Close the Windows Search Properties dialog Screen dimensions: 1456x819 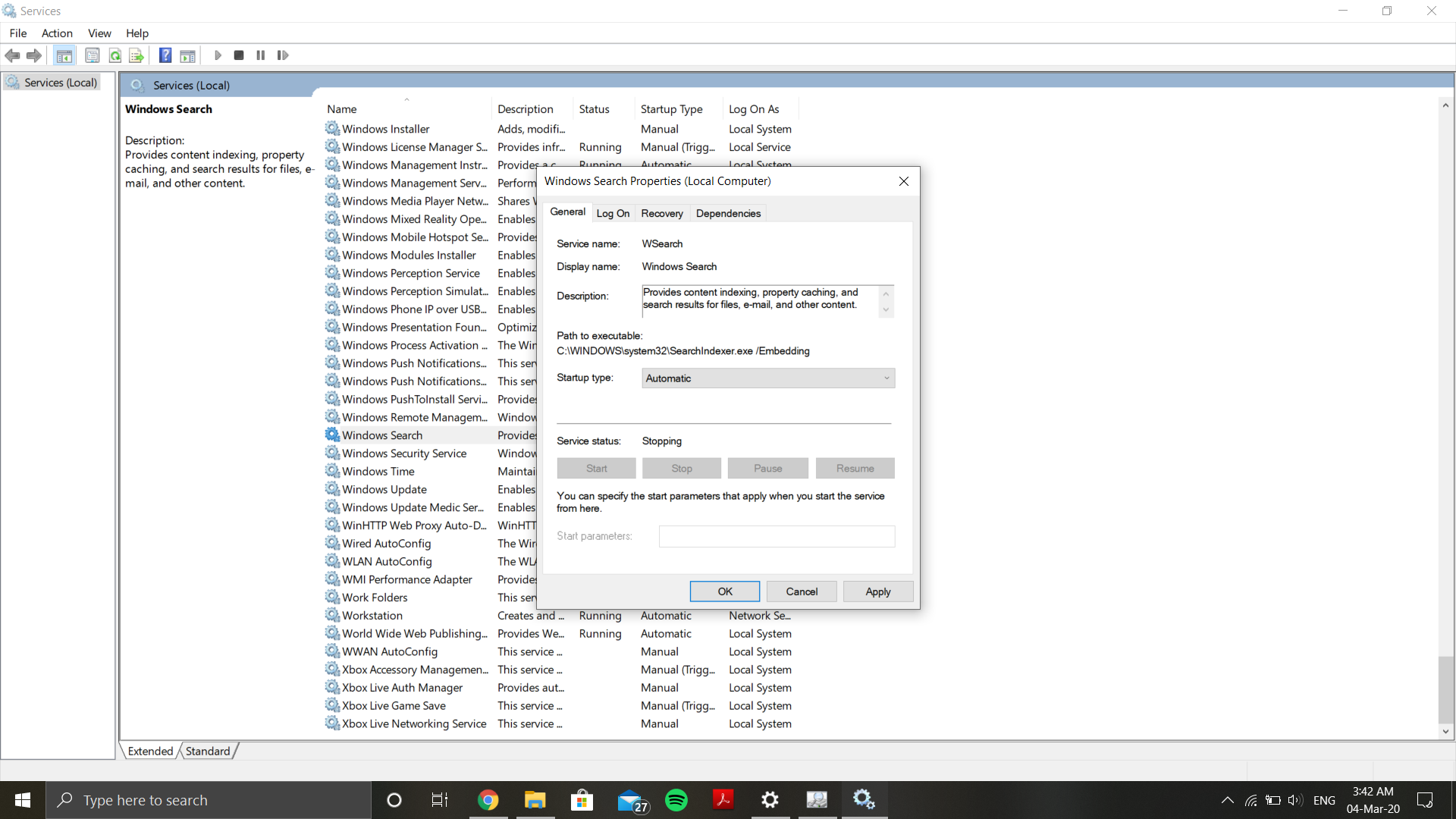[903, 181]
